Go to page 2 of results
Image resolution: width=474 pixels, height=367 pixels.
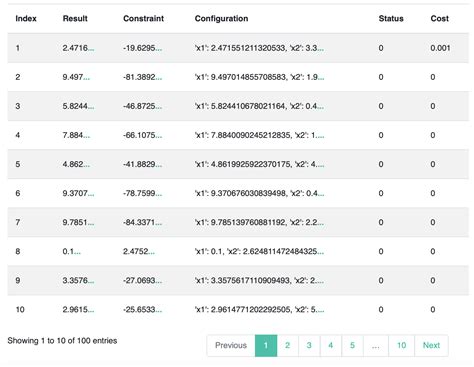coord(287,345)
